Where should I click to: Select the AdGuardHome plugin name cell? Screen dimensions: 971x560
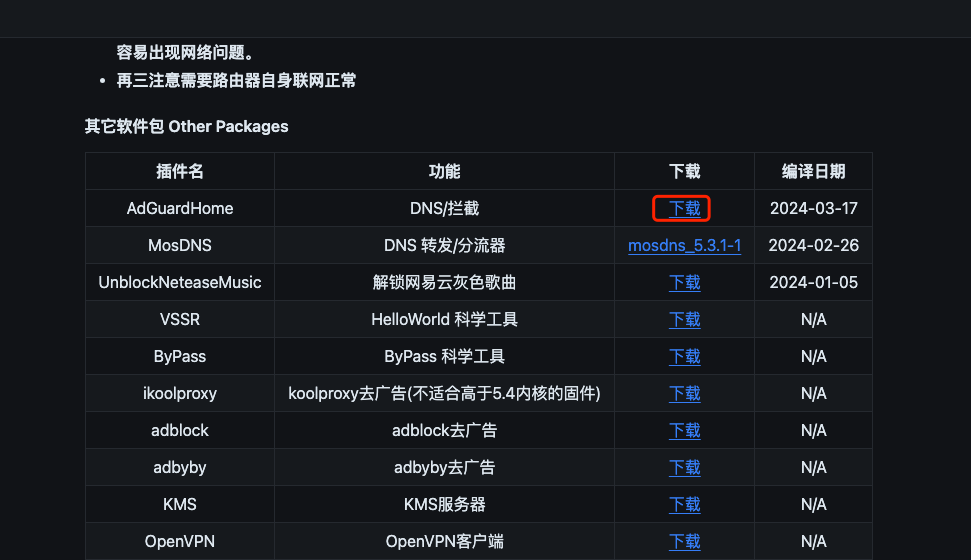point(180,208)
